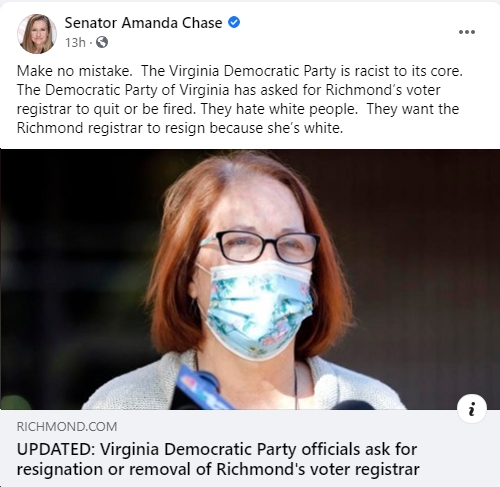Click the blue verified checkmark badge
Viewport: 500px width, 487px height.
pos(234,23)
